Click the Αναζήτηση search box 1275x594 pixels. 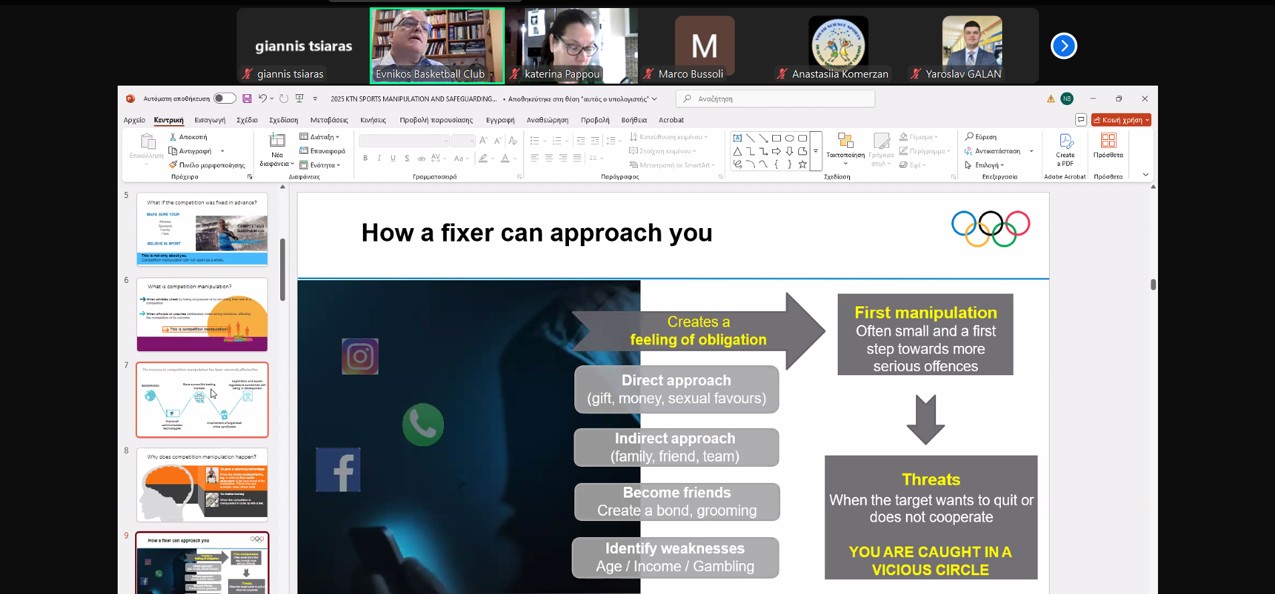[x=775, y=99]
